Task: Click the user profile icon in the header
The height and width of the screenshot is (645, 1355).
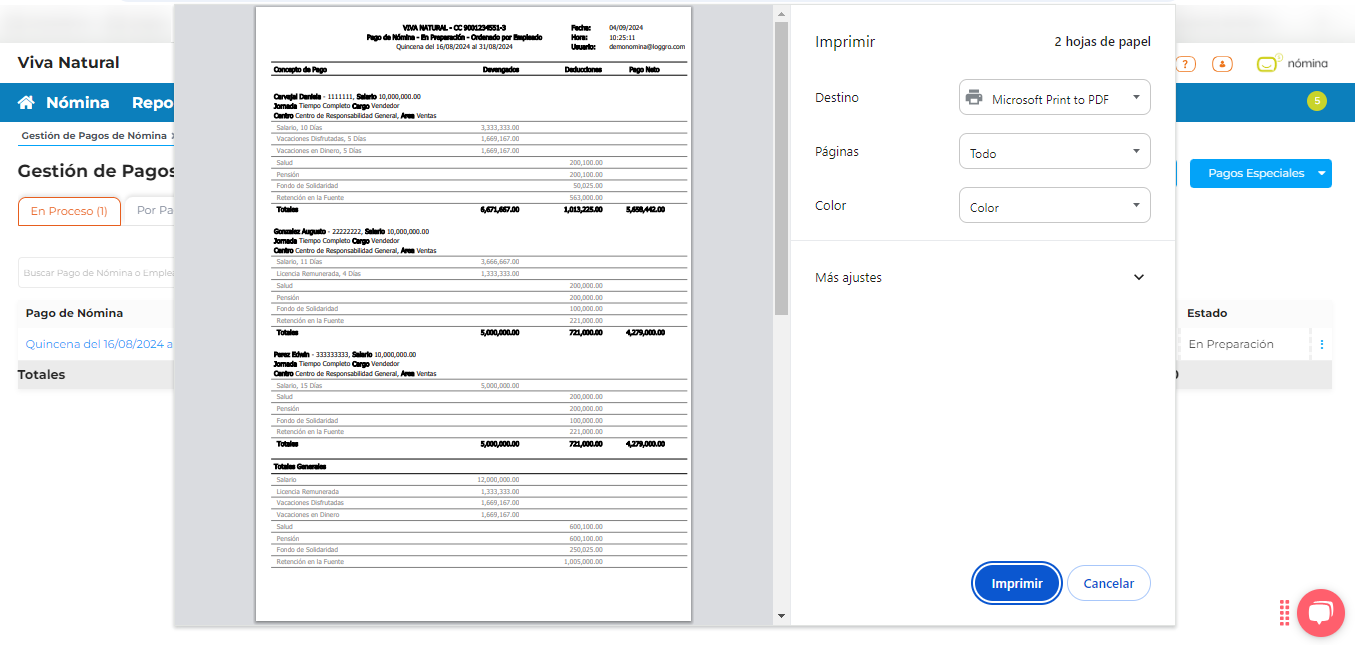Action: 1222,64
